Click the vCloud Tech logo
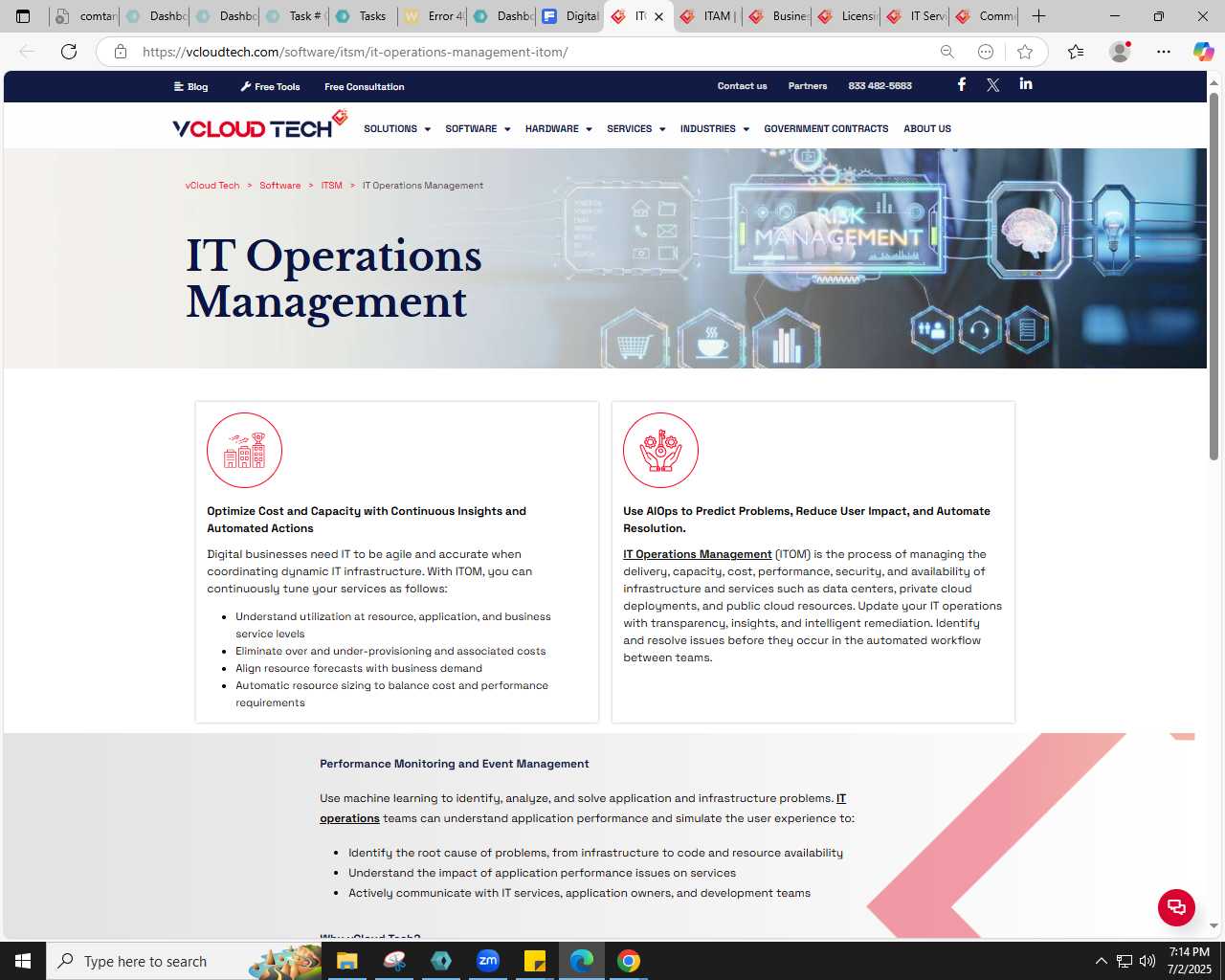The height and width of the screenshot is (980, 1225). [x=259, y=125]
